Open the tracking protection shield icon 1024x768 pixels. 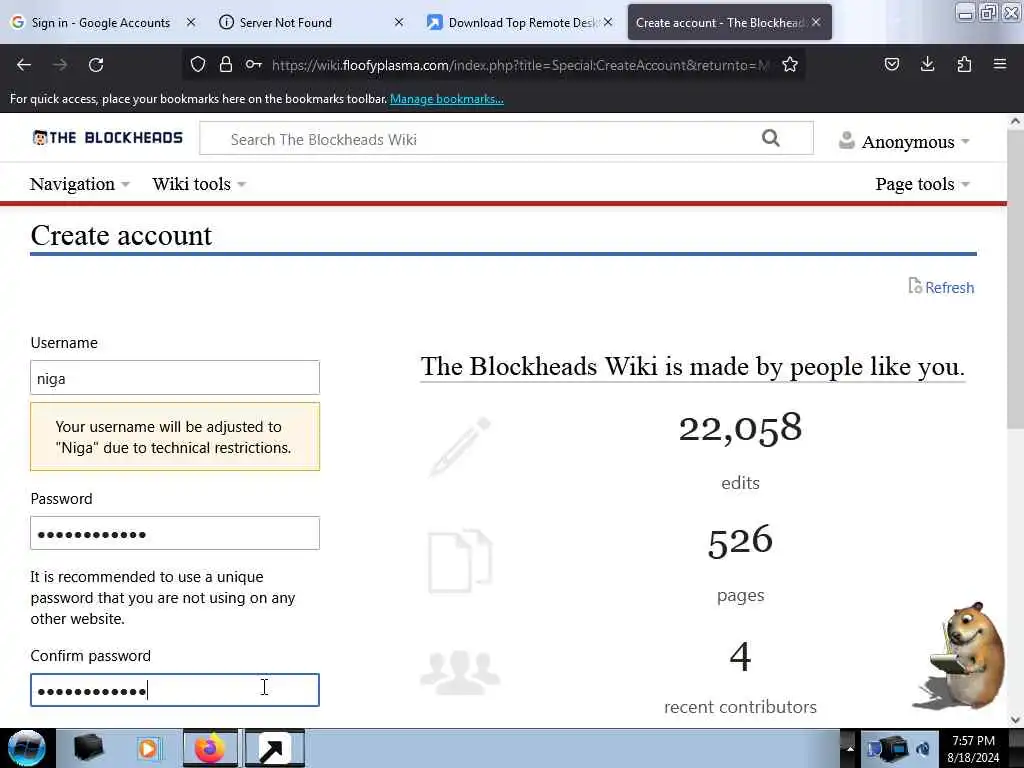(x=198, y=64)
